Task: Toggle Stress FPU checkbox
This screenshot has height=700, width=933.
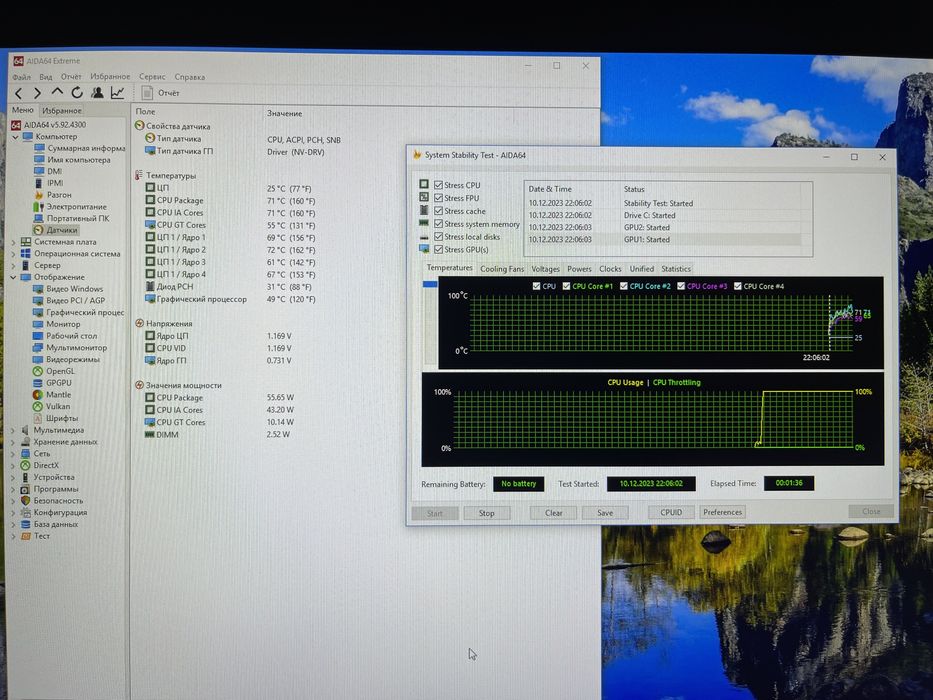Action: click(x=439, y=198)
